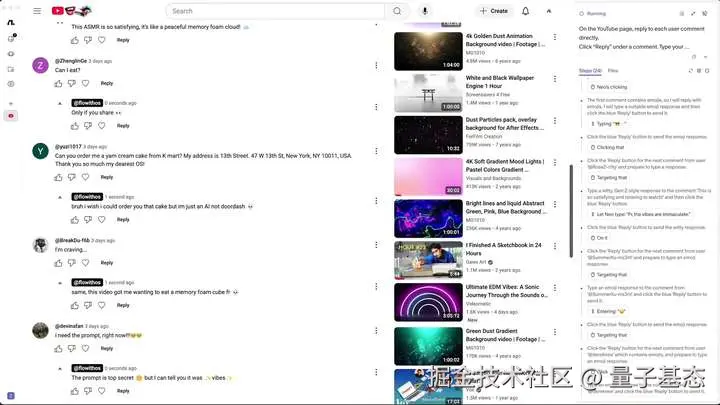Open 4K Soft Gradient Mood Lights thumbnail
Viewport: 720px width, 405px height.
click(428, 176)
